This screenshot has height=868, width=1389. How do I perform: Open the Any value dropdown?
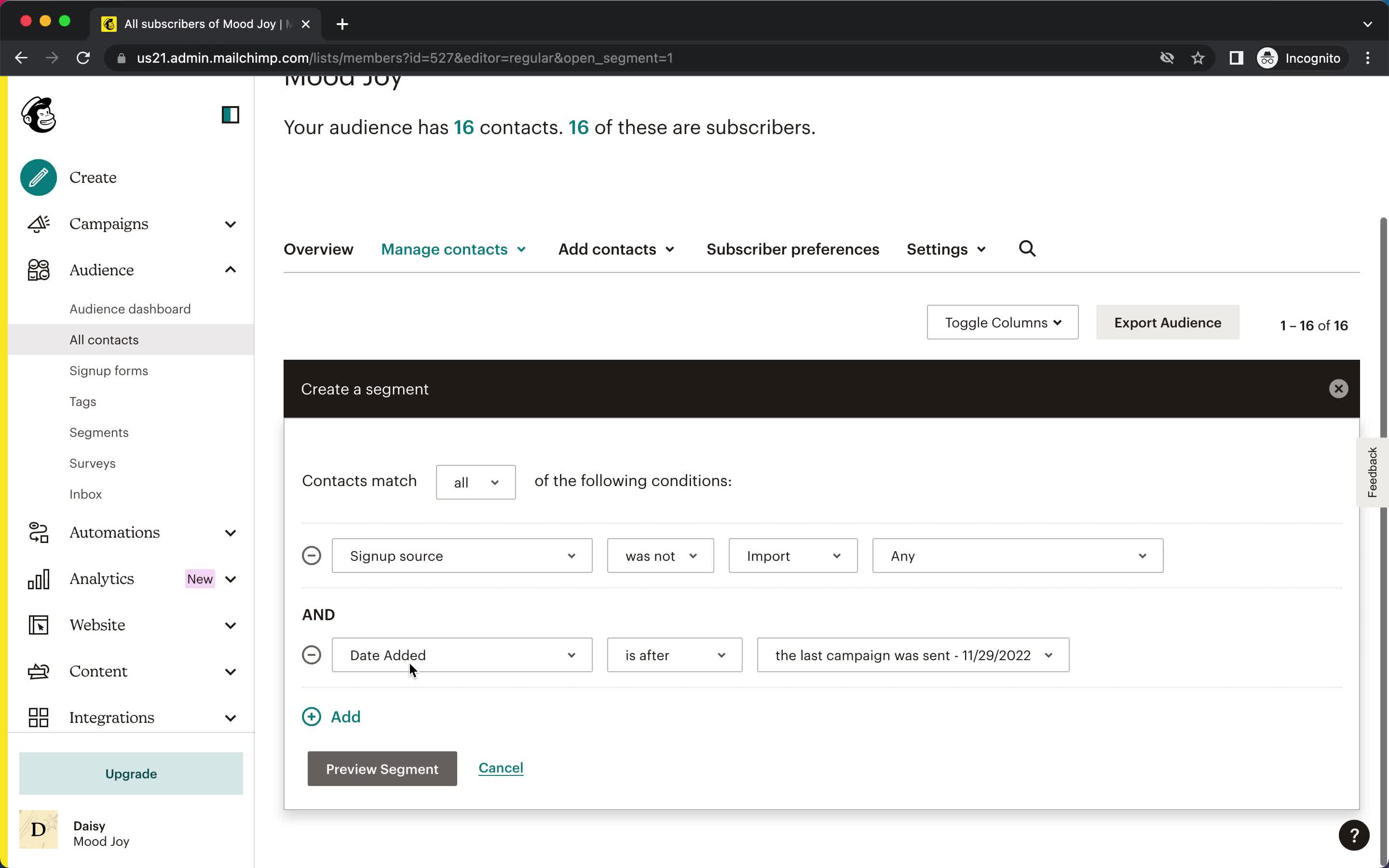(1018, 556)
